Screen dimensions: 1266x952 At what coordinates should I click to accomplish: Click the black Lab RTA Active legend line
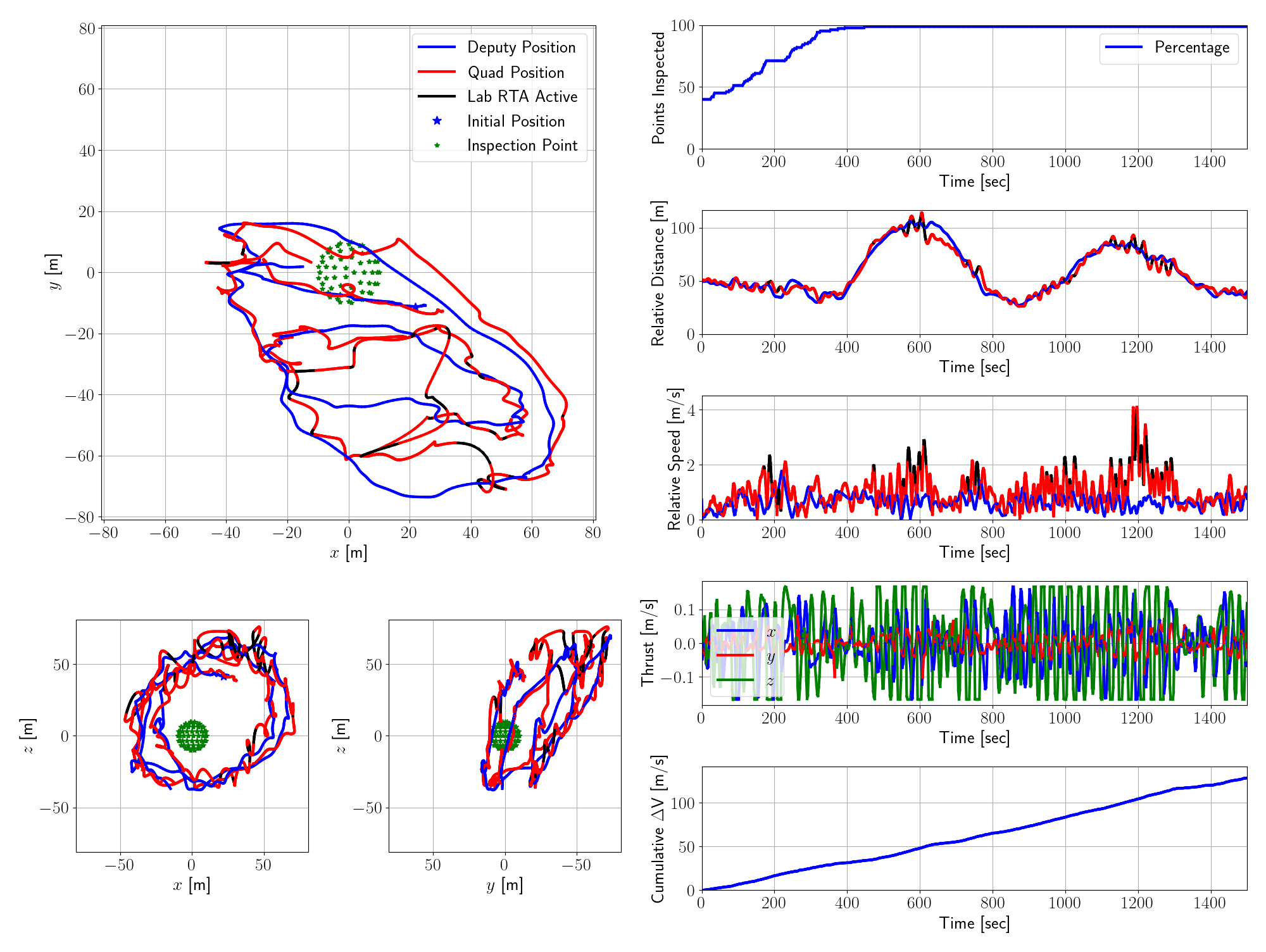pos(437,97)
